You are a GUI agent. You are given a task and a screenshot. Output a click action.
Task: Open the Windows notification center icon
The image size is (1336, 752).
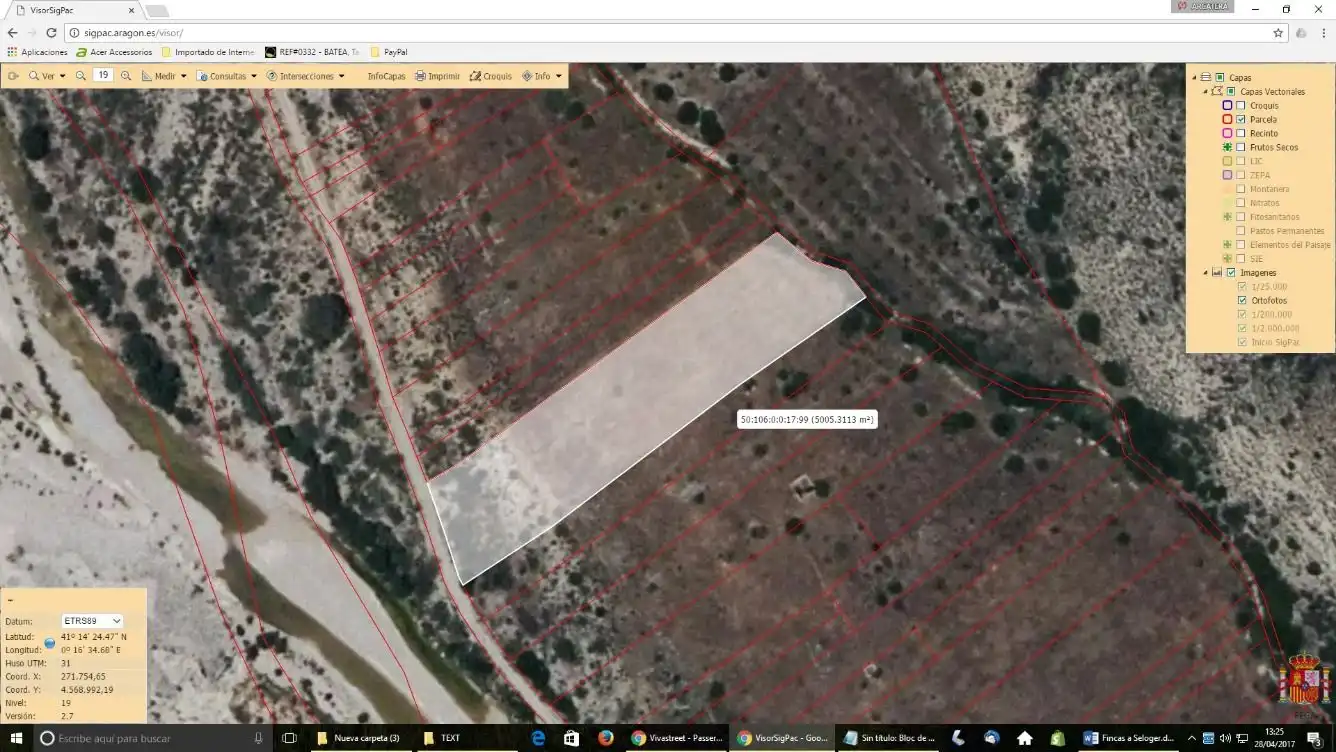pyautogui.click(x=1314, y=738)
